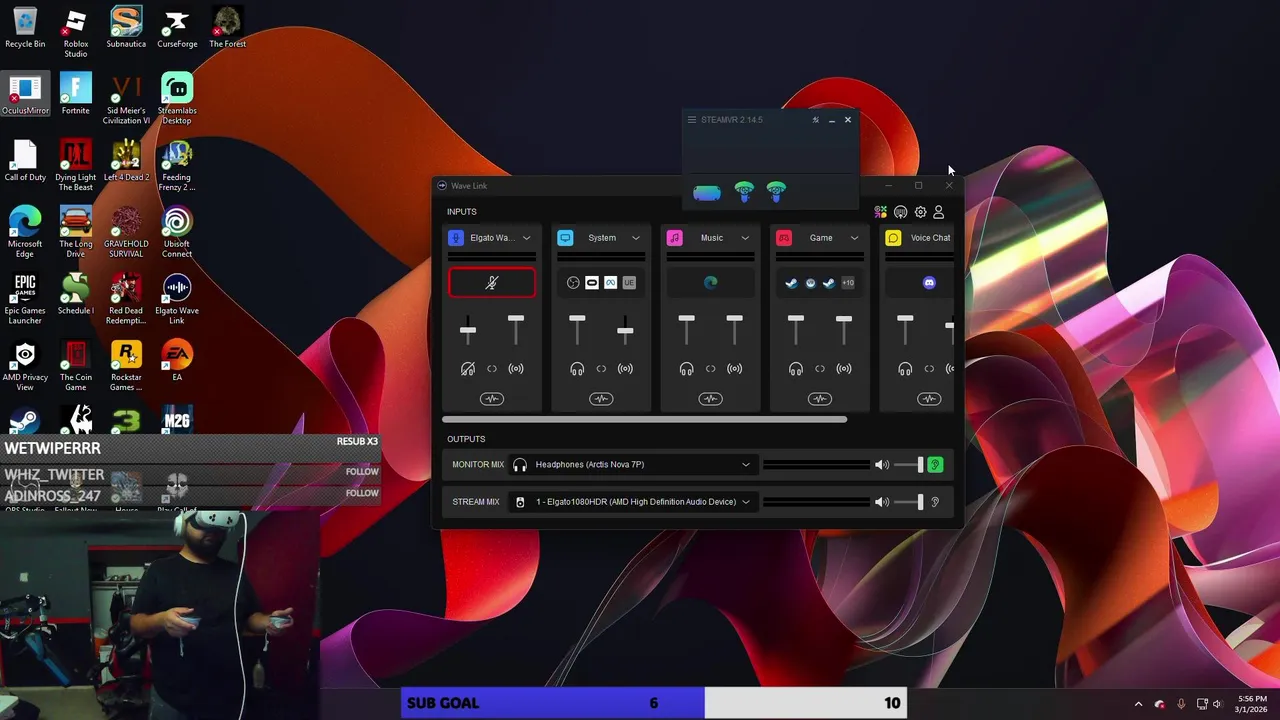The width and height of the screenshot is (1280, 720).
Task: Click the taskbar microphone tray icon
Action: click(x=1181, y=704)
